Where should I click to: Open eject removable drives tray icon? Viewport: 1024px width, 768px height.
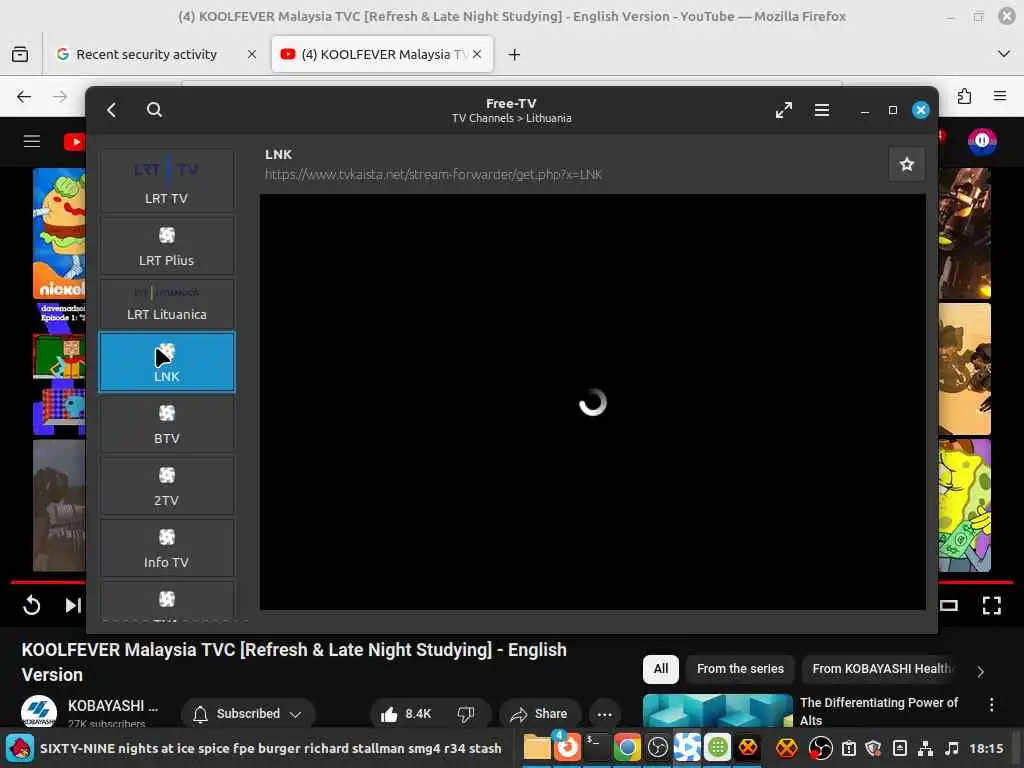[x=899, y=748]
